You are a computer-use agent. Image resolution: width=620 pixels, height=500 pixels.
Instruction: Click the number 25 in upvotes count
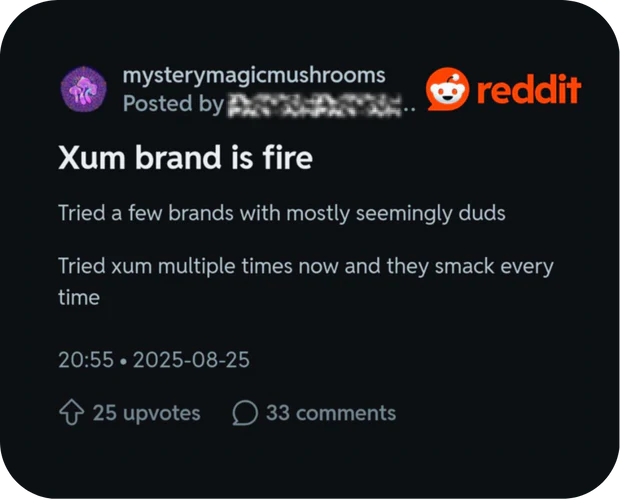pos(104,413)
